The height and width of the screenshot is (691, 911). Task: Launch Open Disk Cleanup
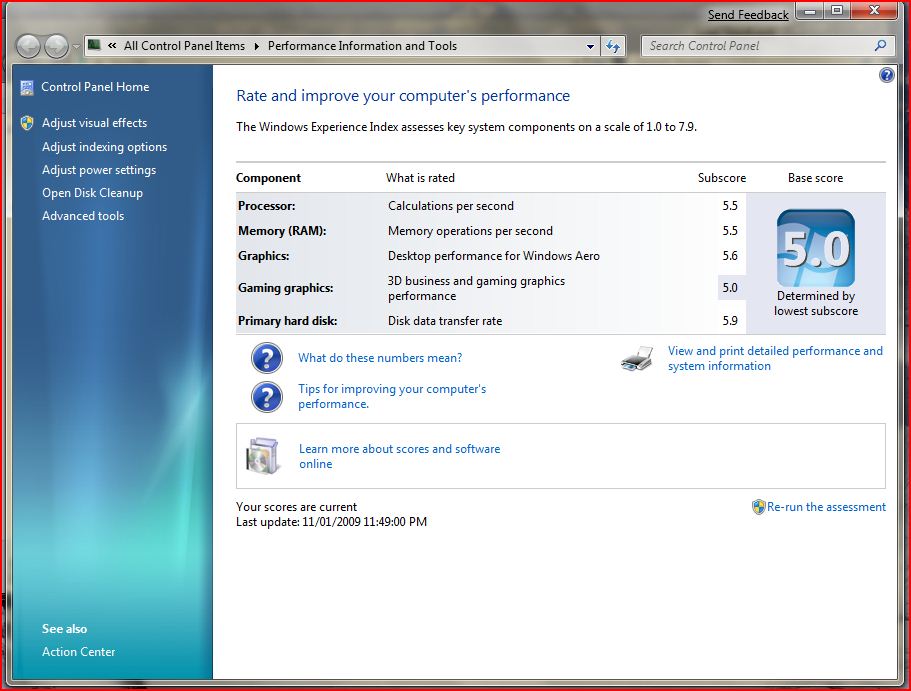(92, 193)
